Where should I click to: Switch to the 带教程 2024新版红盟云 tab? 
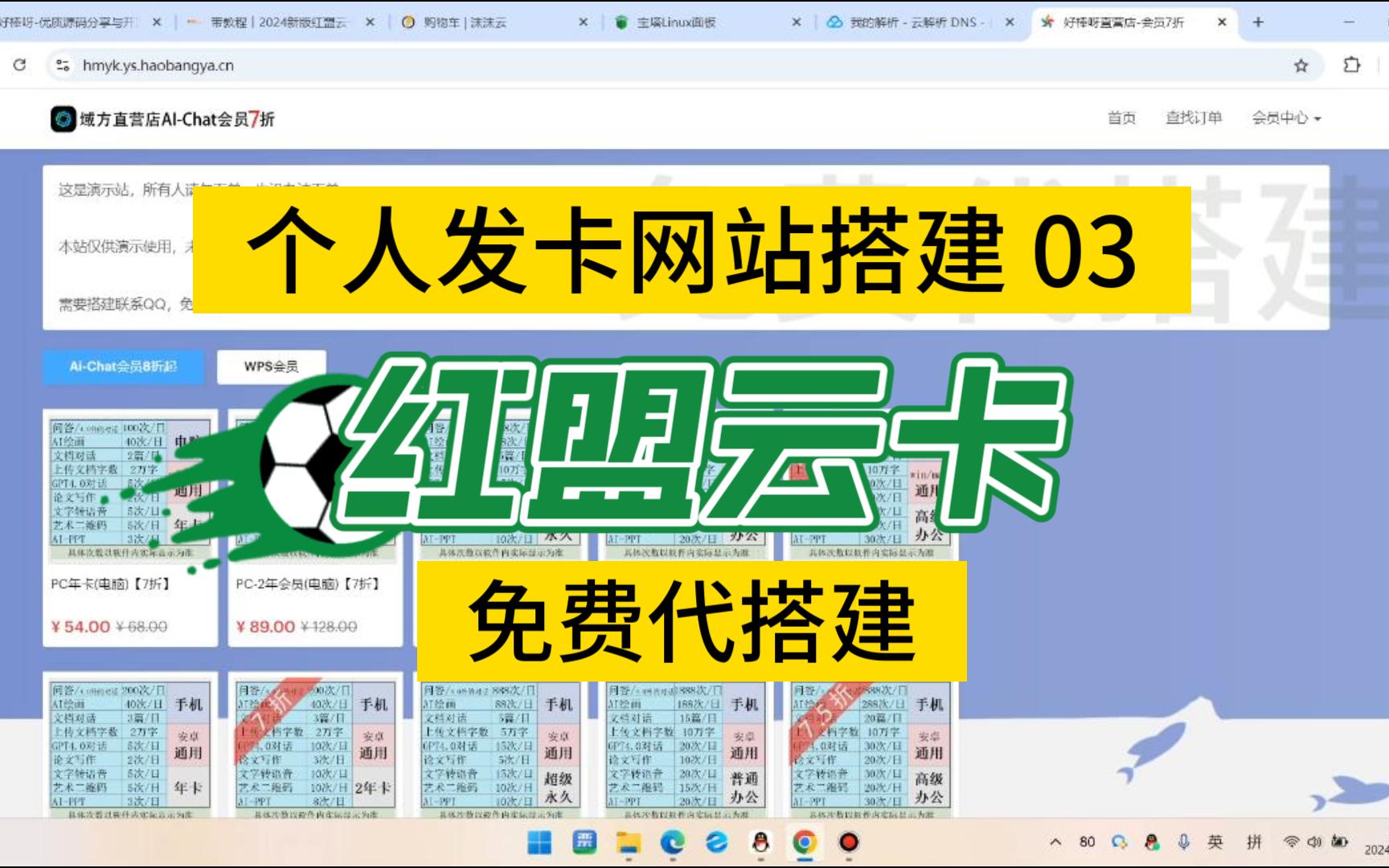click(x=278, y=23)
